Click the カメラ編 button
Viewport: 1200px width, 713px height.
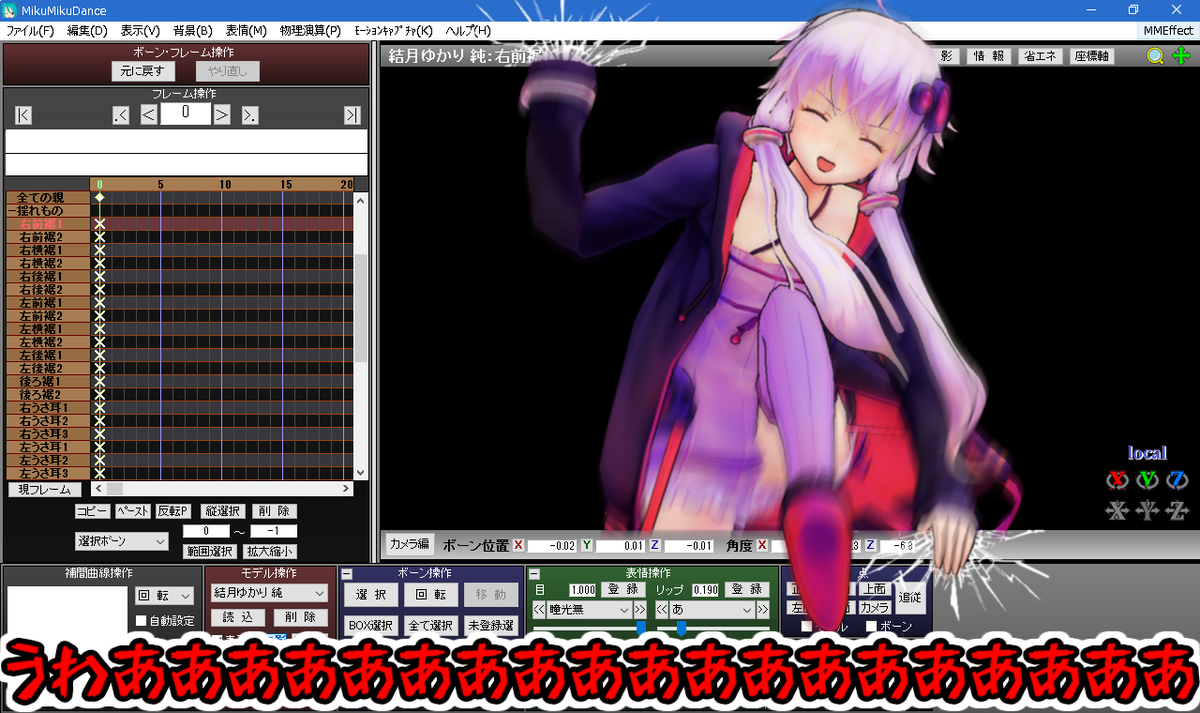click(x=409, y=545)
